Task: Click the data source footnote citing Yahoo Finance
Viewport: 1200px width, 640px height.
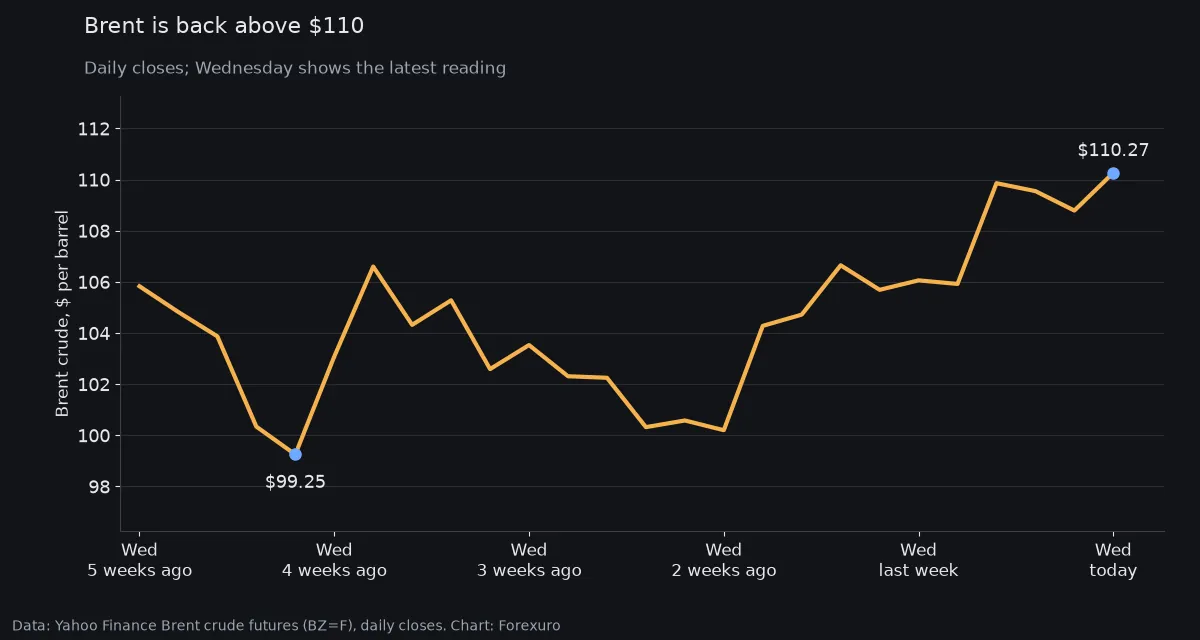Action: click(x=286, y=625)
